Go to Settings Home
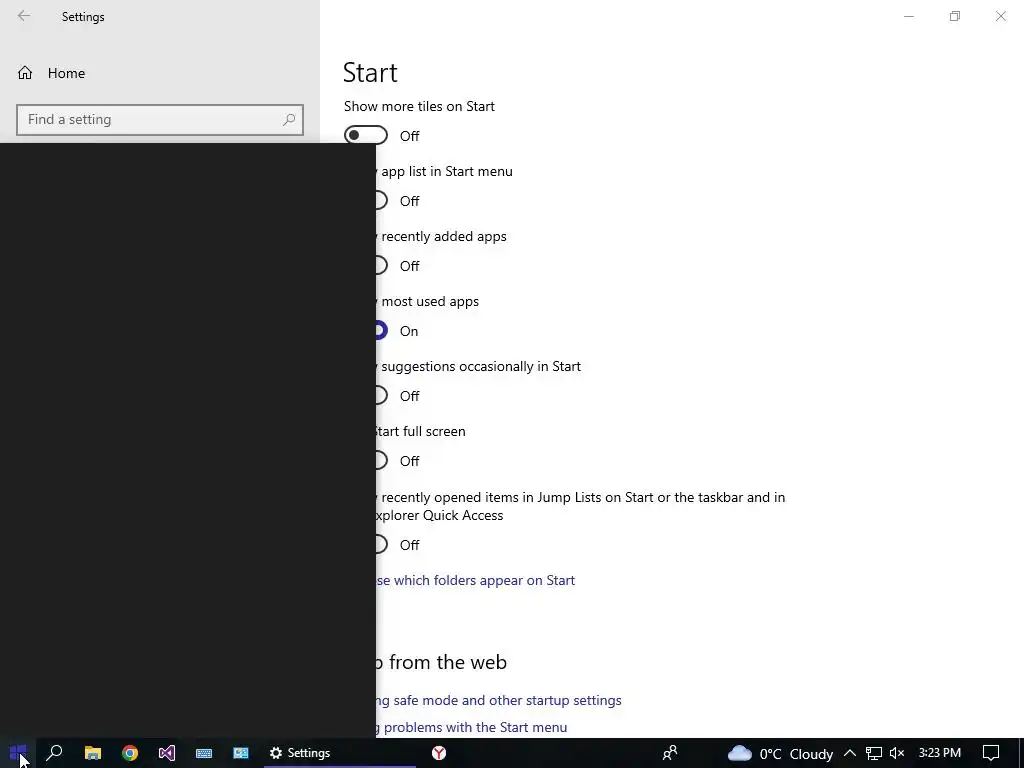 [52, 73]
